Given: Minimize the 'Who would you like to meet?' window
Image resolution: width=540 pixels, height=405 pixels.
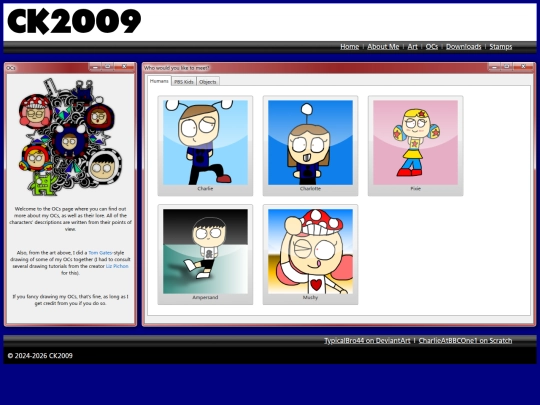Looking at the screenshot, I should point(494,67).
